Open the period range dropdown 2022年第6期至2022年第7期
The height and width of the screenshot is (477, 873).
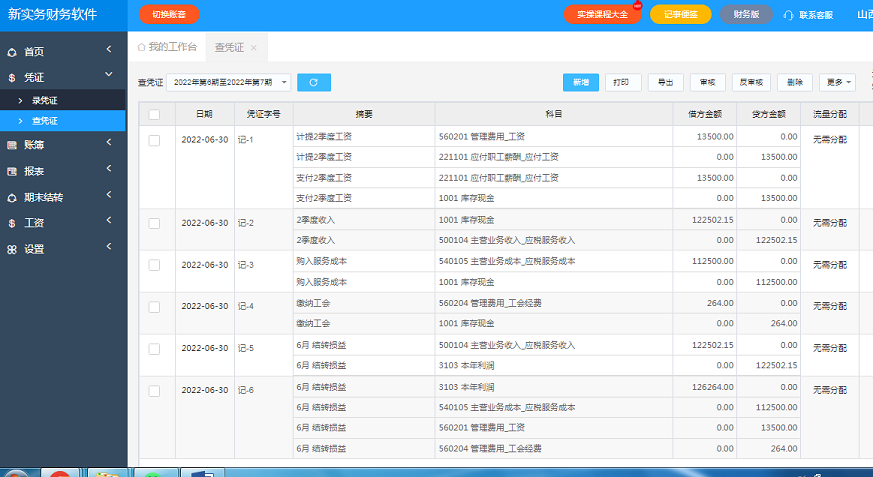(x=228, y=82)
